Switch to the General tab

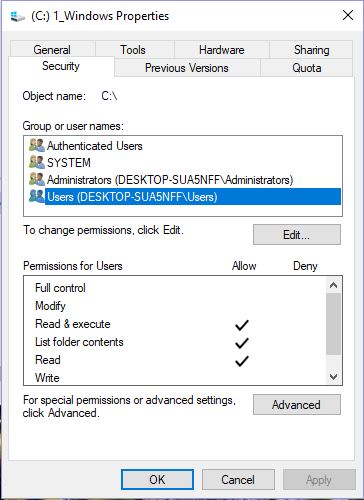coord(53,49)
